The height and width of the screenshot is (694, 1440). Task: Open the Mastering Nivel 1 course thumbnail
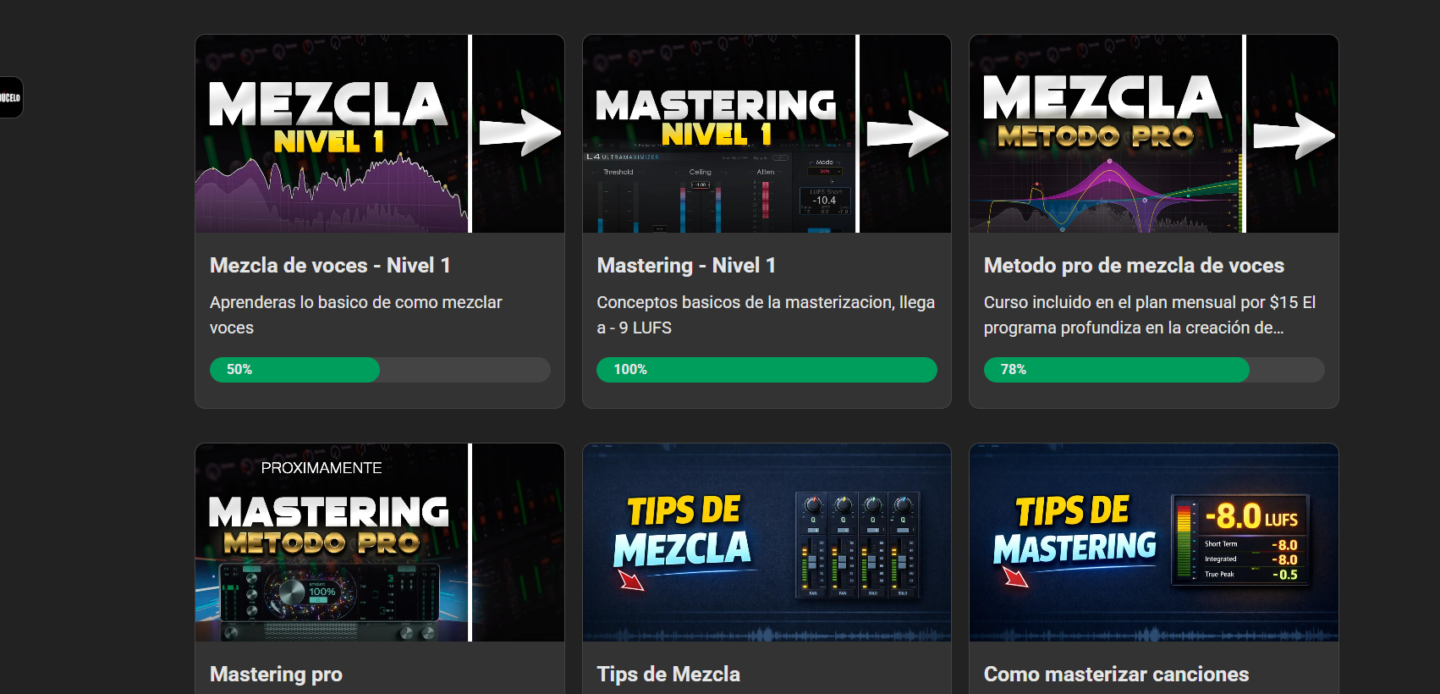point(767,134)
